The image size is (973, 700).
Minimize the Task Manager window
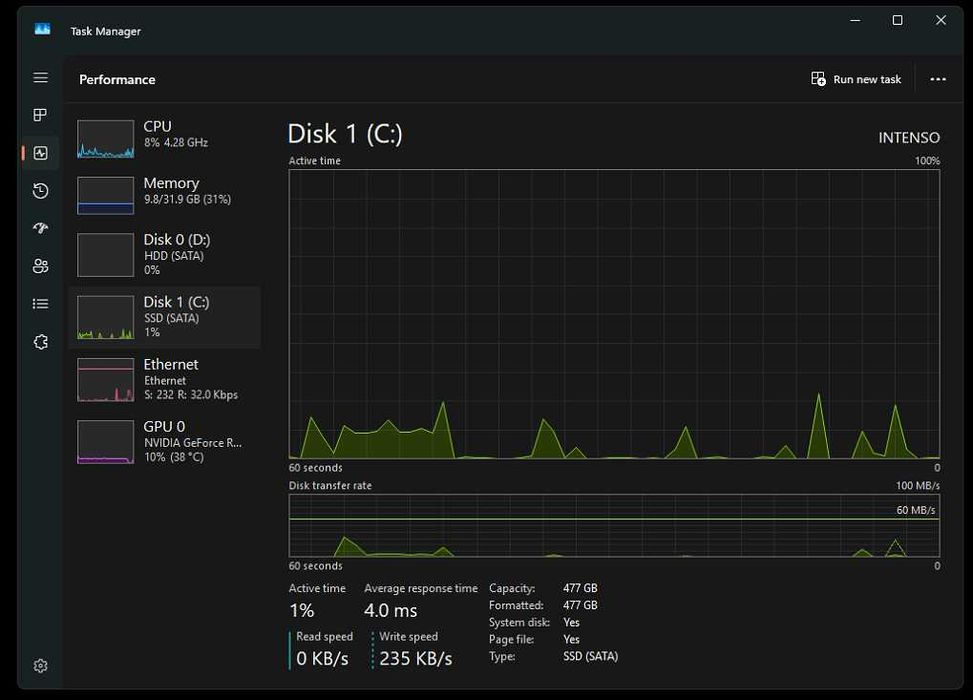(x=855, y=20)
